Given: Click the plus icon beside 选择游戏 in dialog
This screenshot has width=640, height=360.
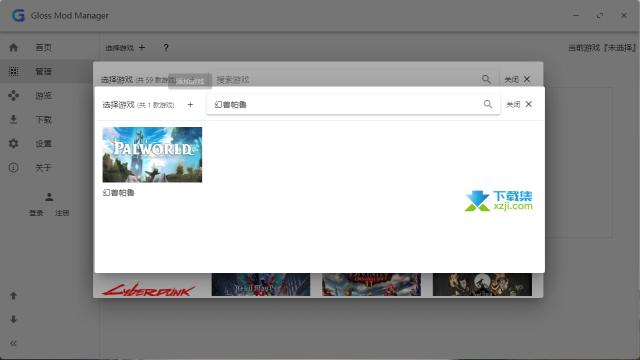Looking at the screenshot, I should pyautogui.click(x=190, y=104).
